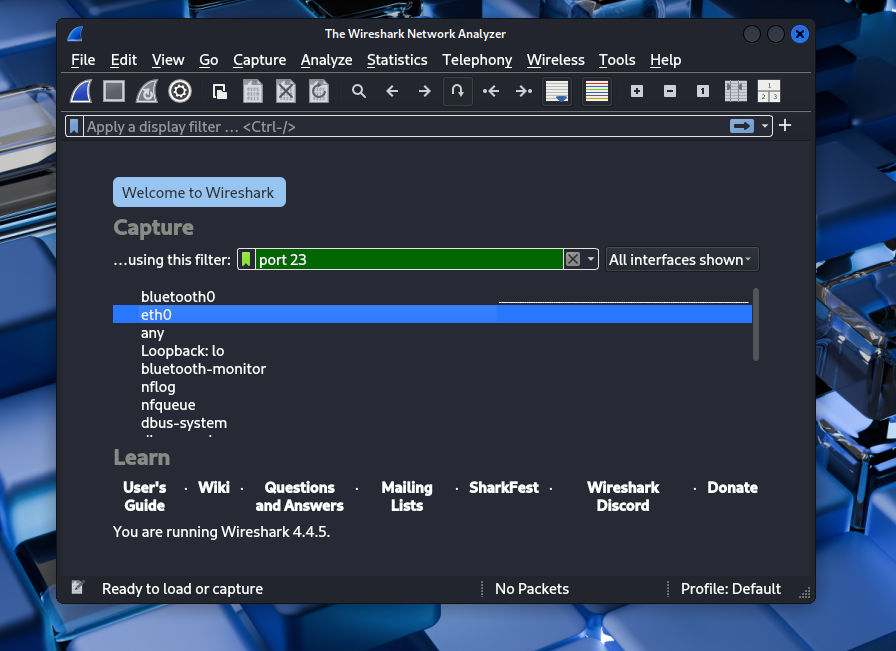Image resolution: width=896 pixels, height=651 pixels.
Task: Open the Edit menu
Action: tap(123, 60)
